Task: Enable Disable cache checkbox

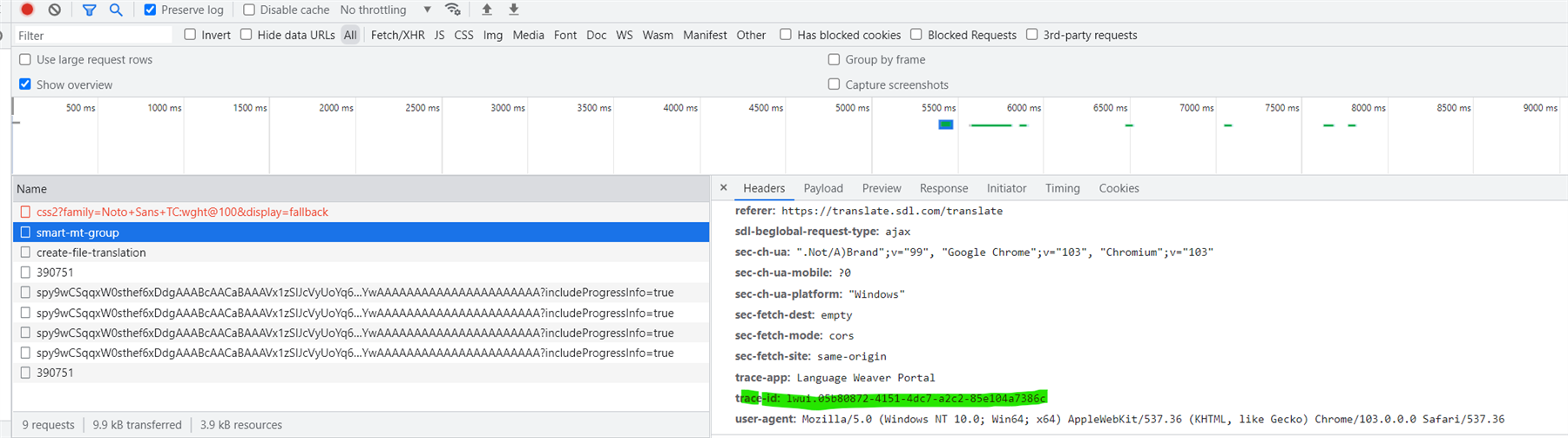Action: tap(249, 10)
